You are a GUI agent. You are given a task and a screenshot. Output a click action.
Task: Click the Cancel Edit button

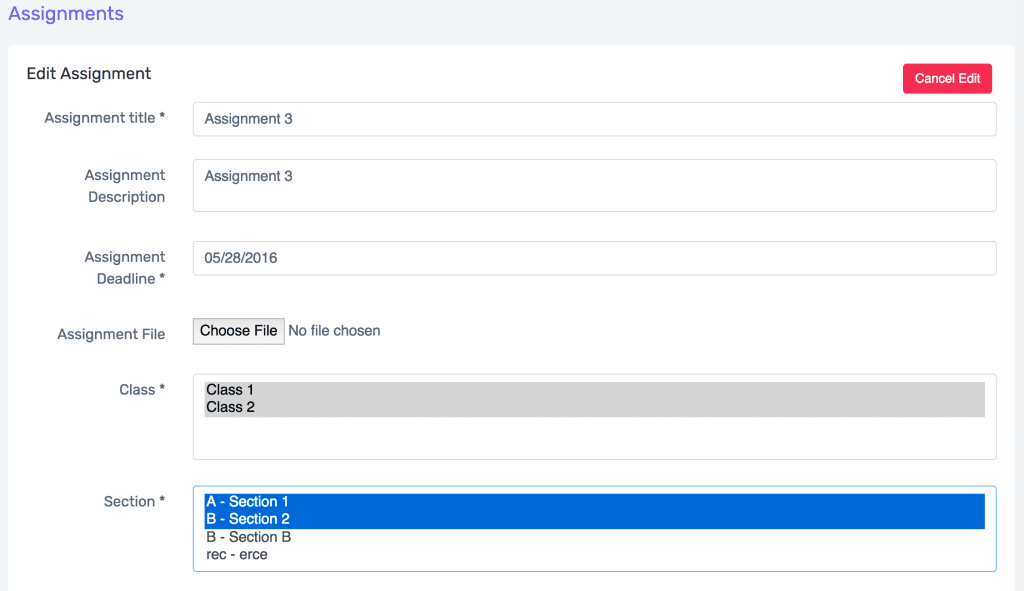(947, 78)
